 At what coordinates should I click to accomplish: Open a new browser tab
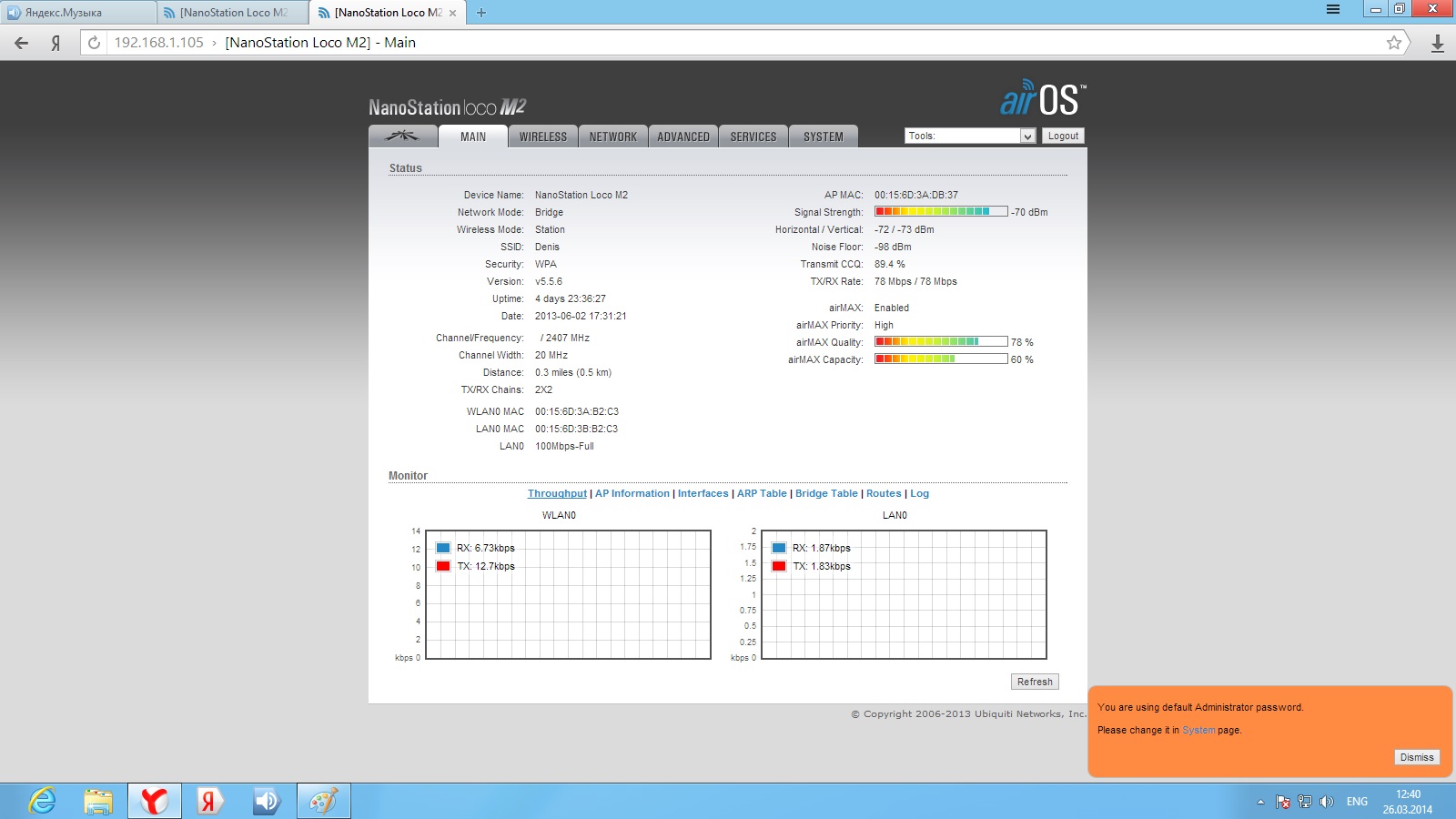(481, 13)
